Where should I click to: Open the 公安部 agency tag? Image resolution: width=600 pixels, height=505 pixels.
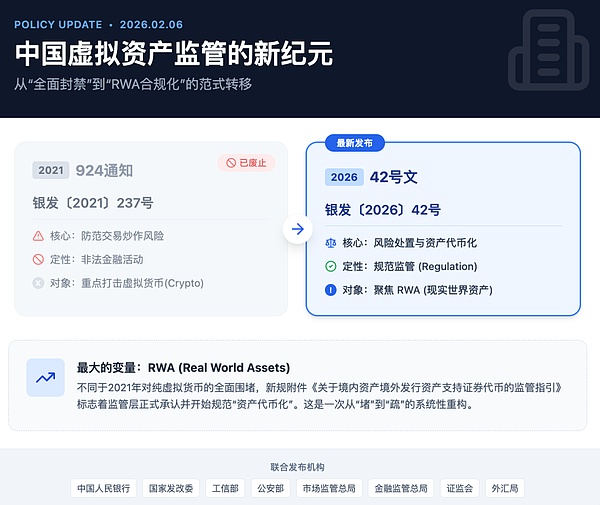tap(271, 489)
